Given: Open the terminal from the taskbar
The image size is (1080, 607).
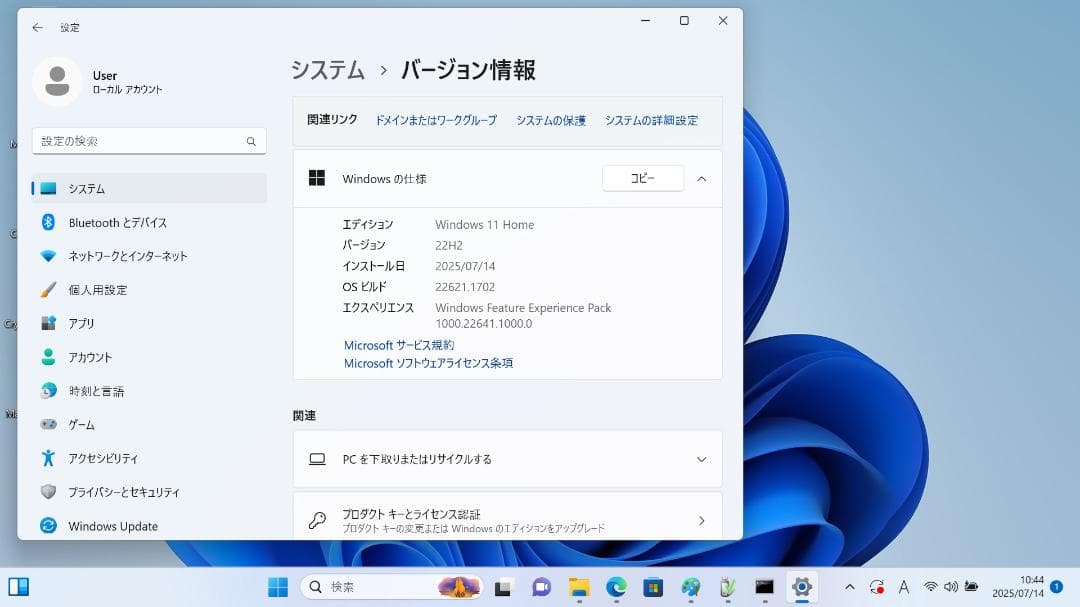Looking at the screenshot, I should click(763, 587).
